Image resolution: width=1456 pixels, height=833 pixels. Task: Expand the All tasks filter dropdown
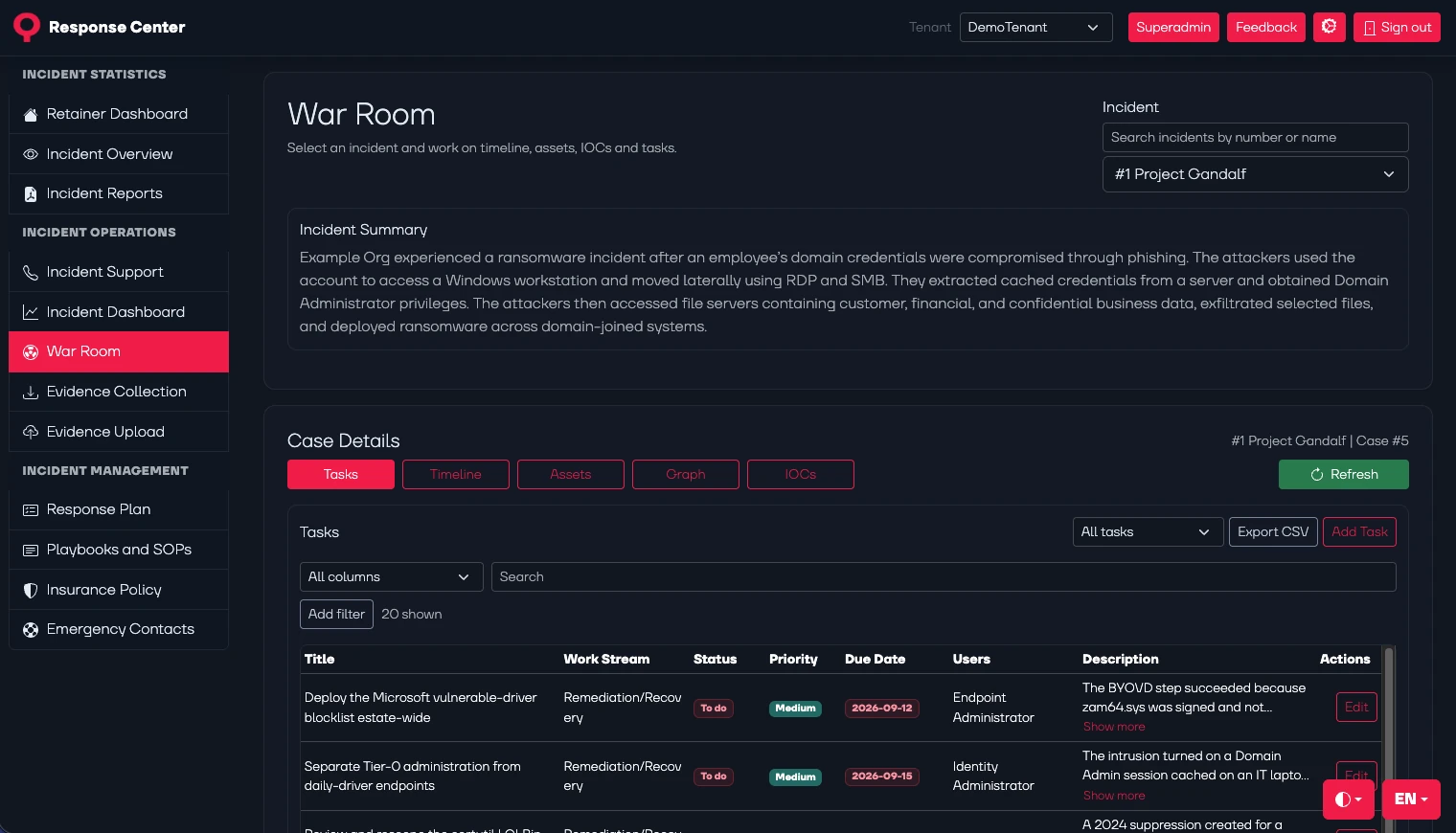(1148, 532)
